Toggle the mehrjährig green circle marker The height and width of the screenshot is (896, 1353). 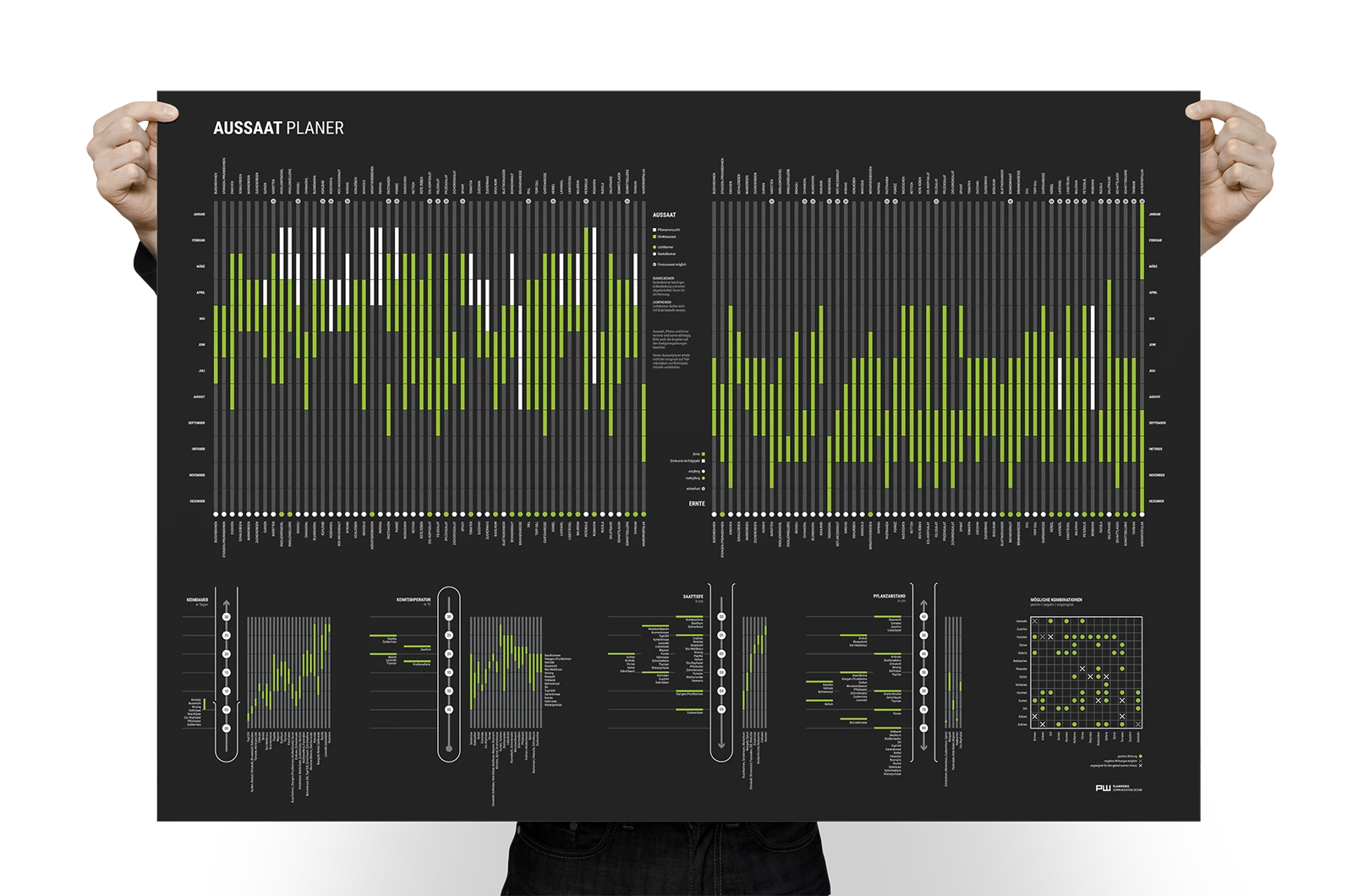coord(704,478)
